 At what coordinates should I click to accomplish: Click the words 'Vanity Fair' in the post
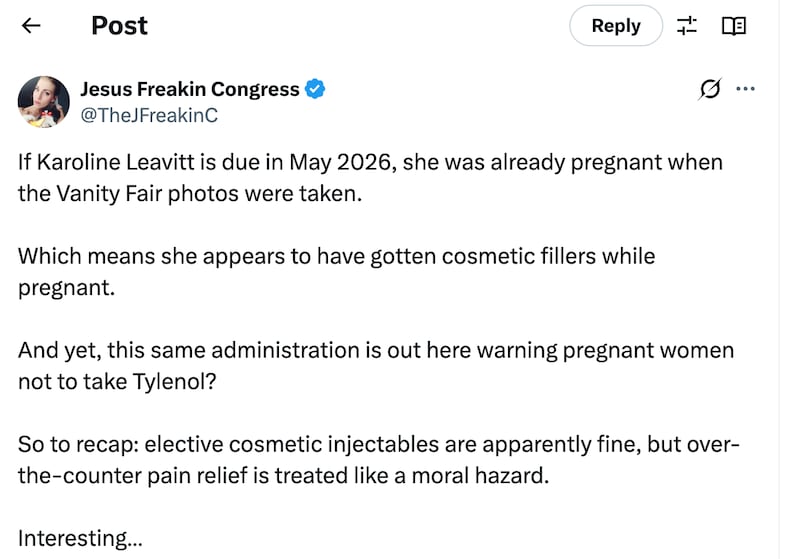[100, 192]
